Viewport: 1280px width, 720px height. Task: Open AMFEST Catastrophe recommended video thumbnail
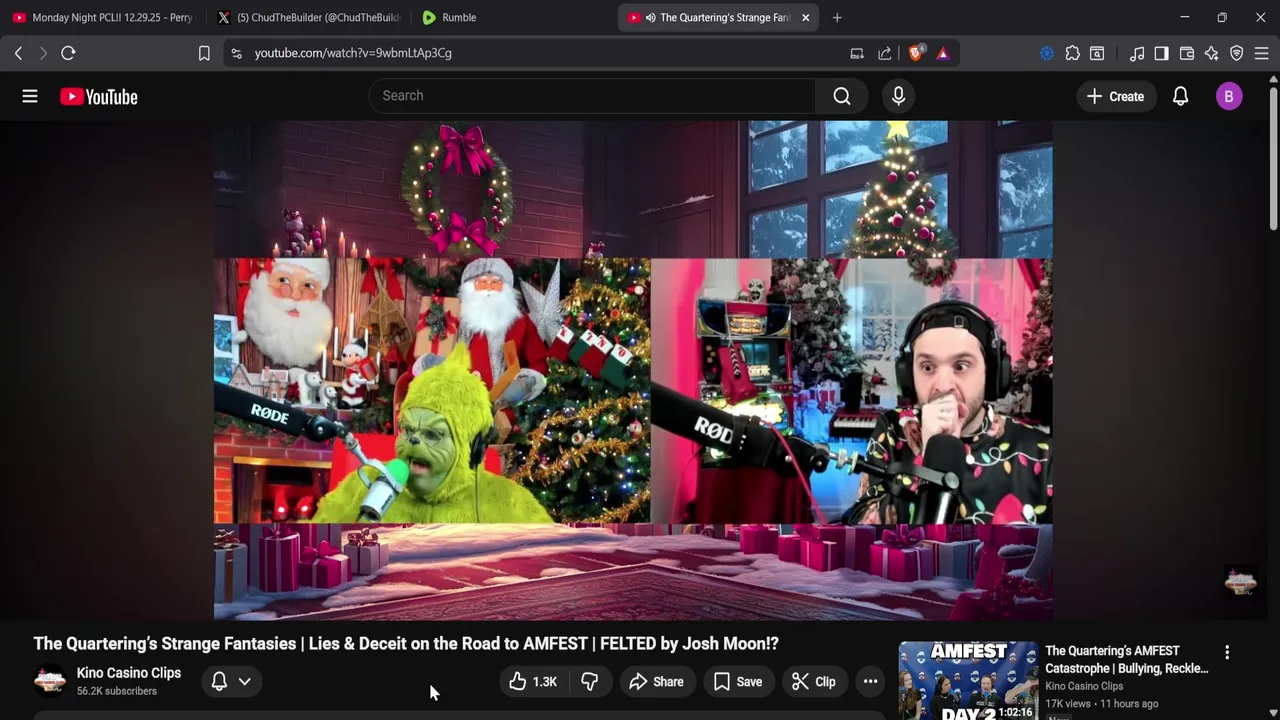pos(968,681)
